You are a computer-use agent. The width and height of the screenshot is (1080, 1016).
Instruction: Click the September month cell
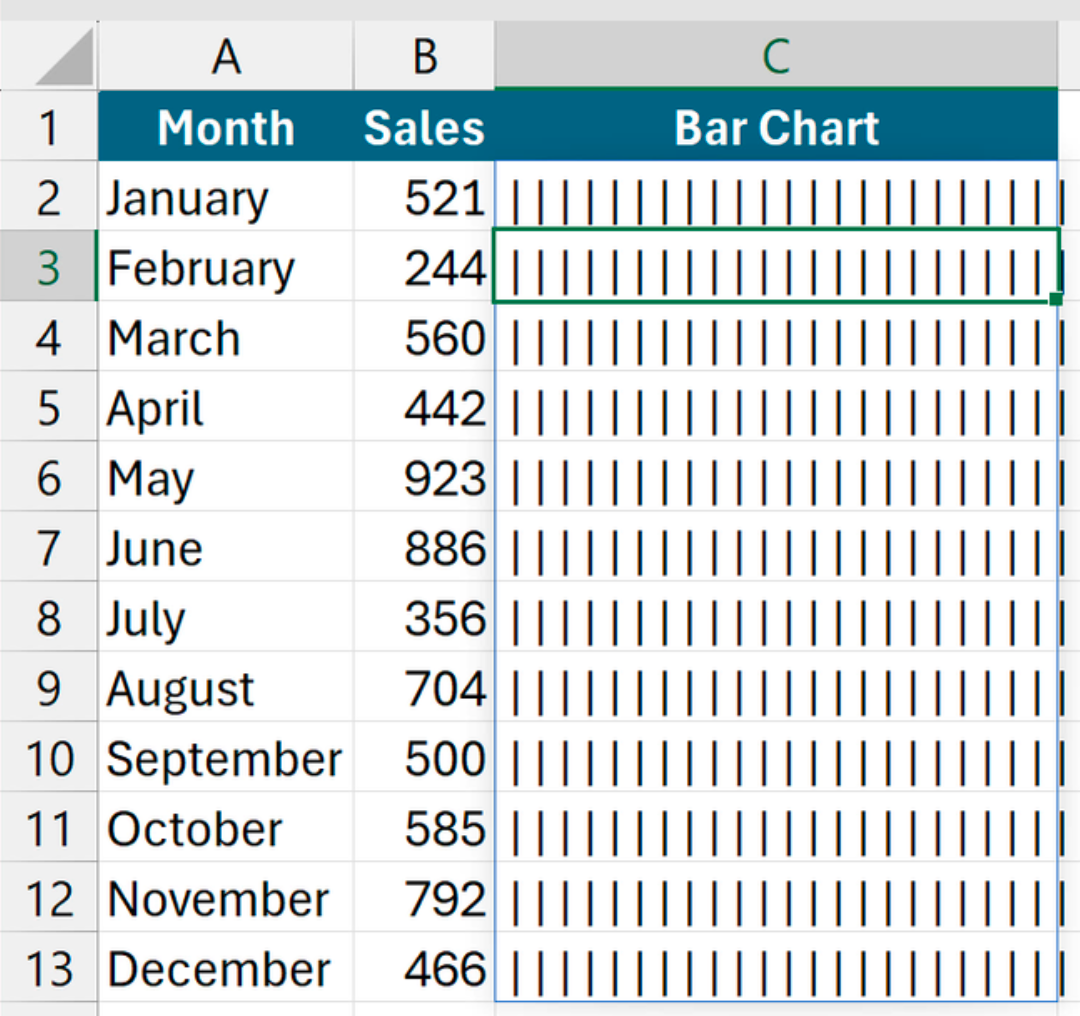[226, 759]
